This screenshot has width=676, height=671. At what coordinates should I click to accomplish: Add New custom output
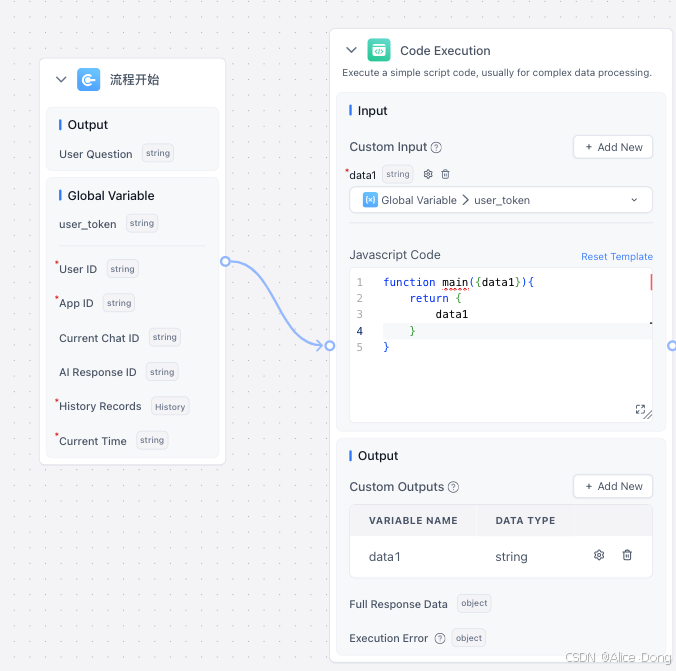coord(613,486)
